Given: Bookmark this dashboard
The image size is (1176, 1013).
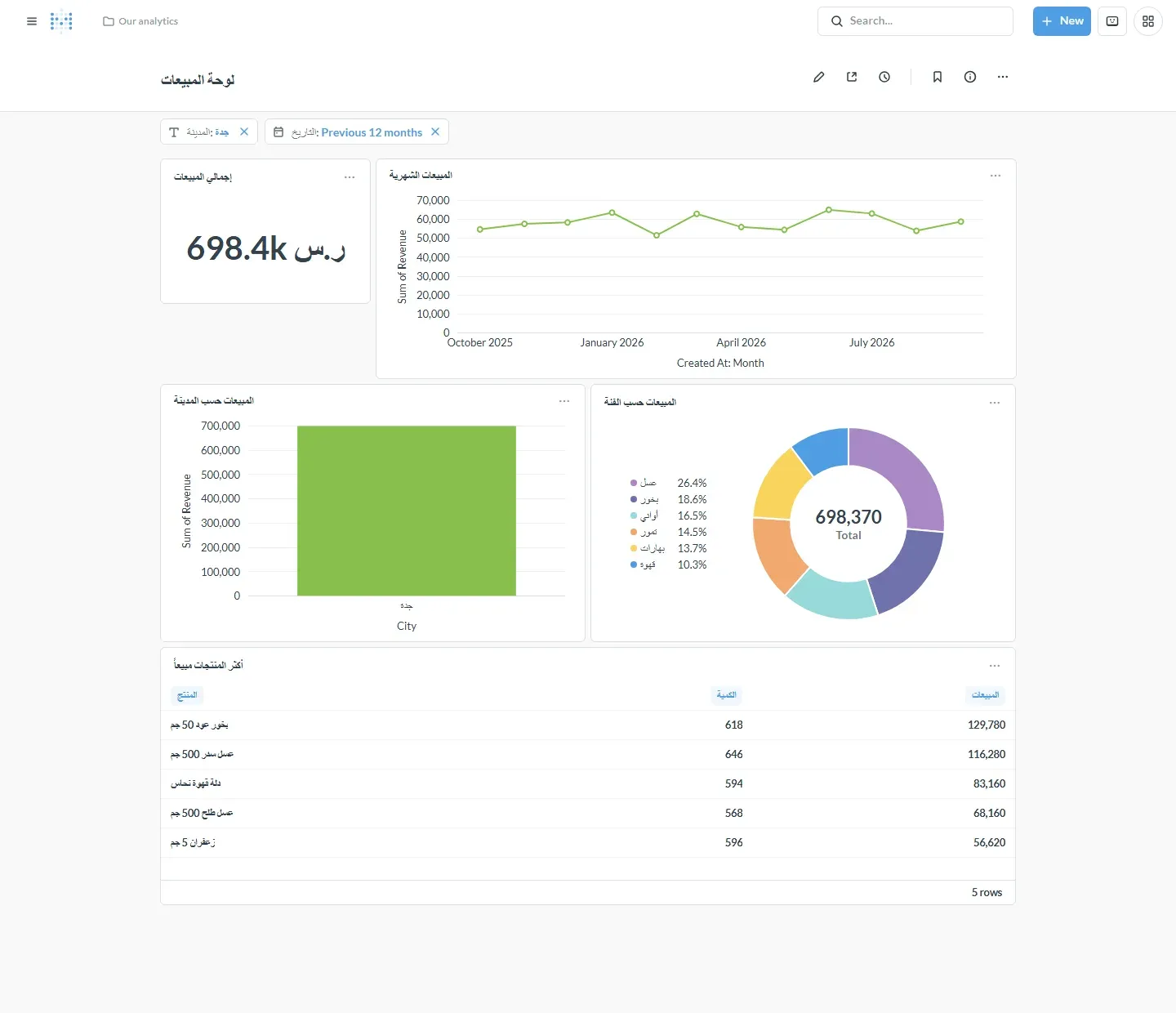Looking at the screenshot, I should click(938, 77).
